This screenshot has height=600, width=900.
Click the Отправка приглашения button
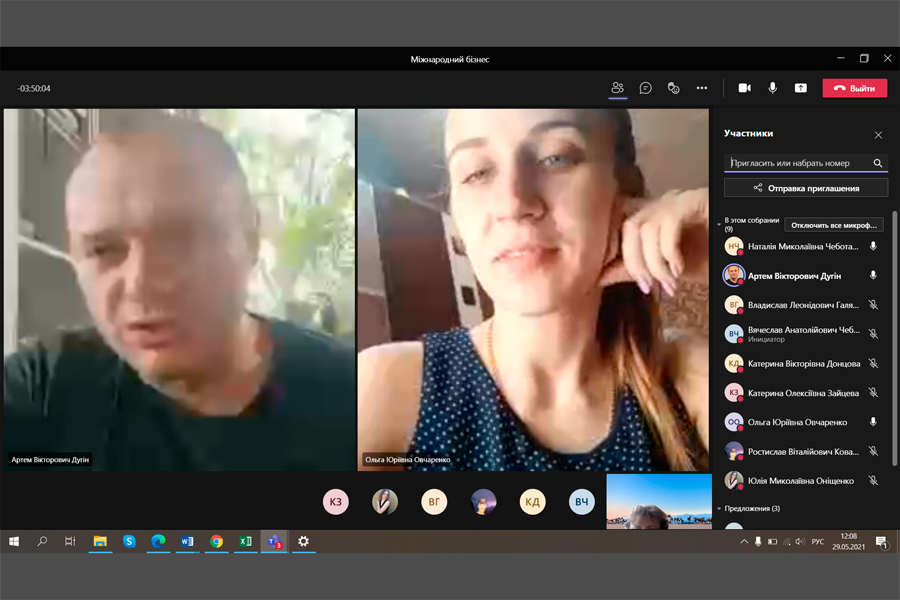[806, 188]
